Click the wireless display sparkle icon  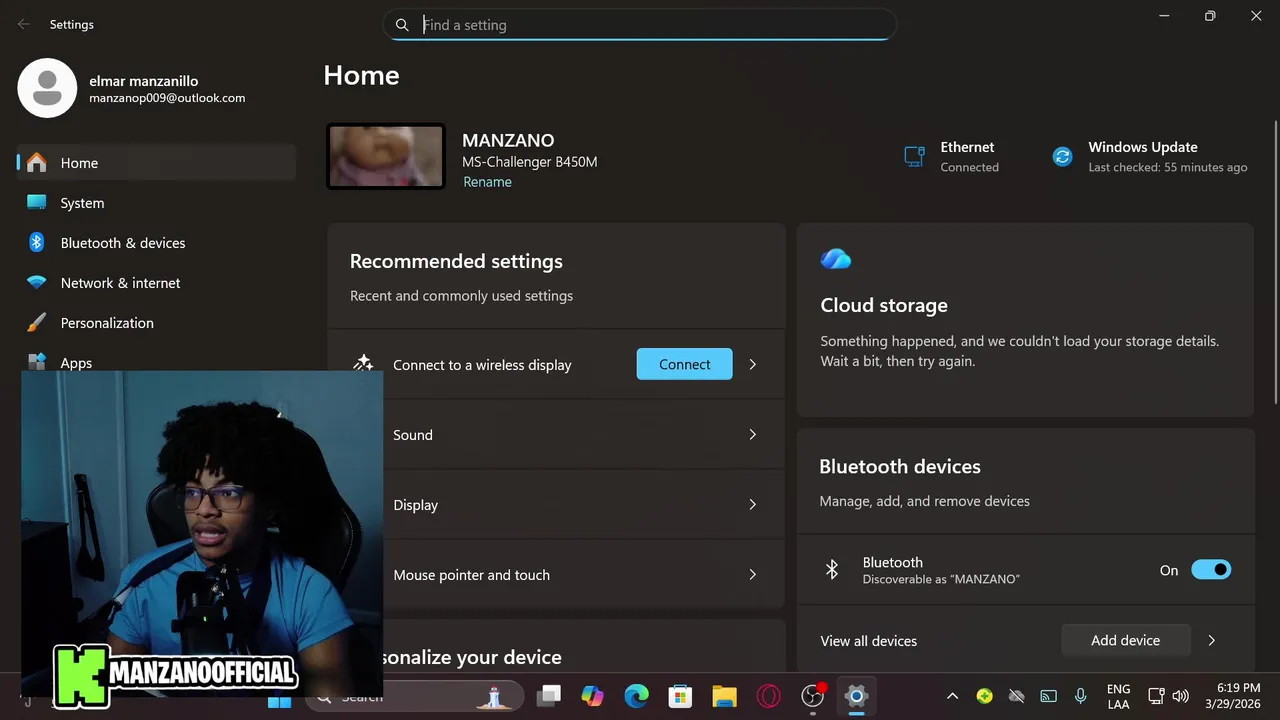363,364
